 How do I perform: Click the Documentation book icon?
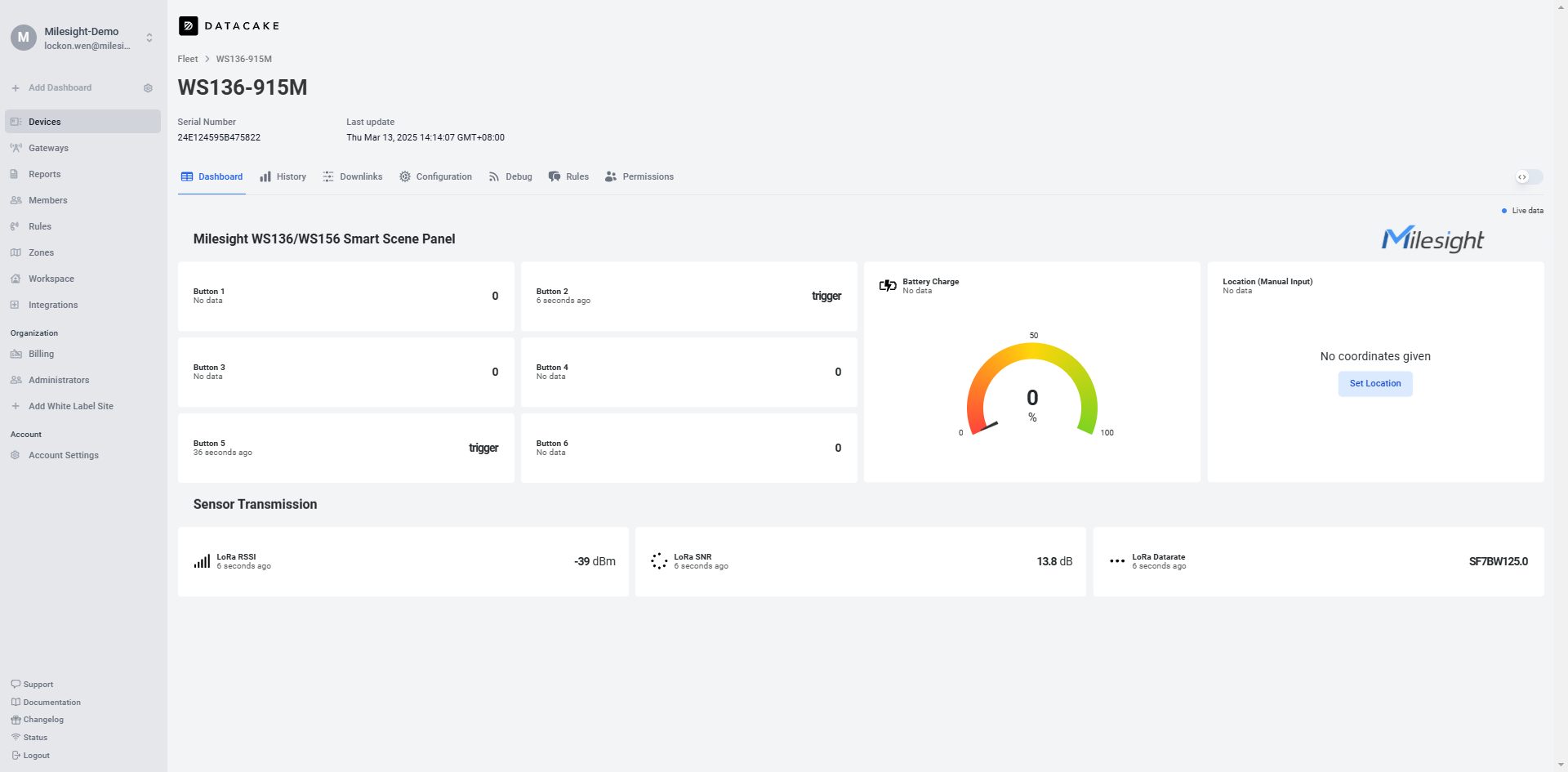(x=16, y=702)
